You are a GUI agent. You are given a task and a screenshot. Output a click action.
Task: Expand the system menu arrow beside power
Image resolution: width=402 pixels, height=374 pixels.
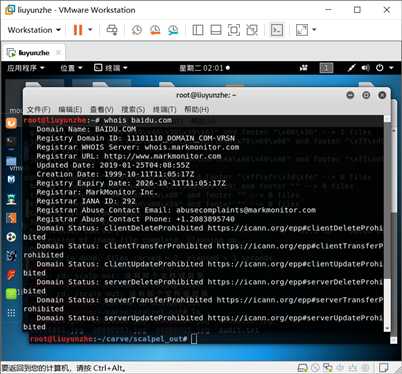[x=391, y=68]
